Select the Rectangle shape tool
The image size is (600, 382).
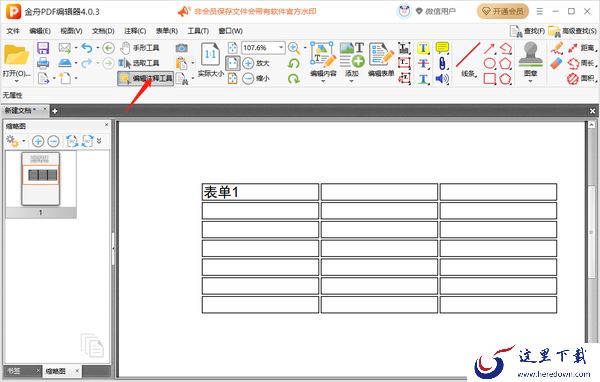[489, 79]
